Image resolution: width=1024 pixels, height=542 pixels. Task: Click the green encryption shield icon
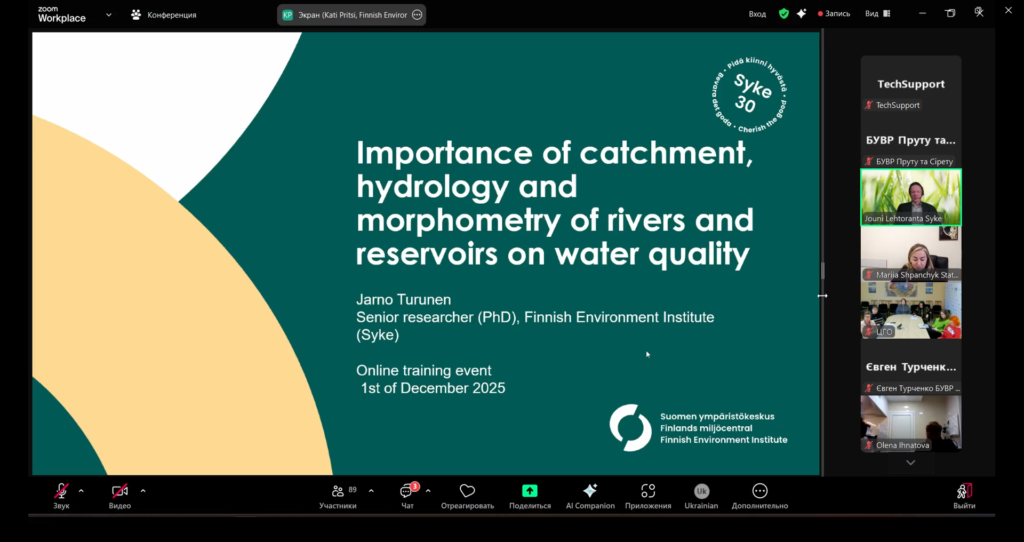pyautogui.click(x=784, y=14)
